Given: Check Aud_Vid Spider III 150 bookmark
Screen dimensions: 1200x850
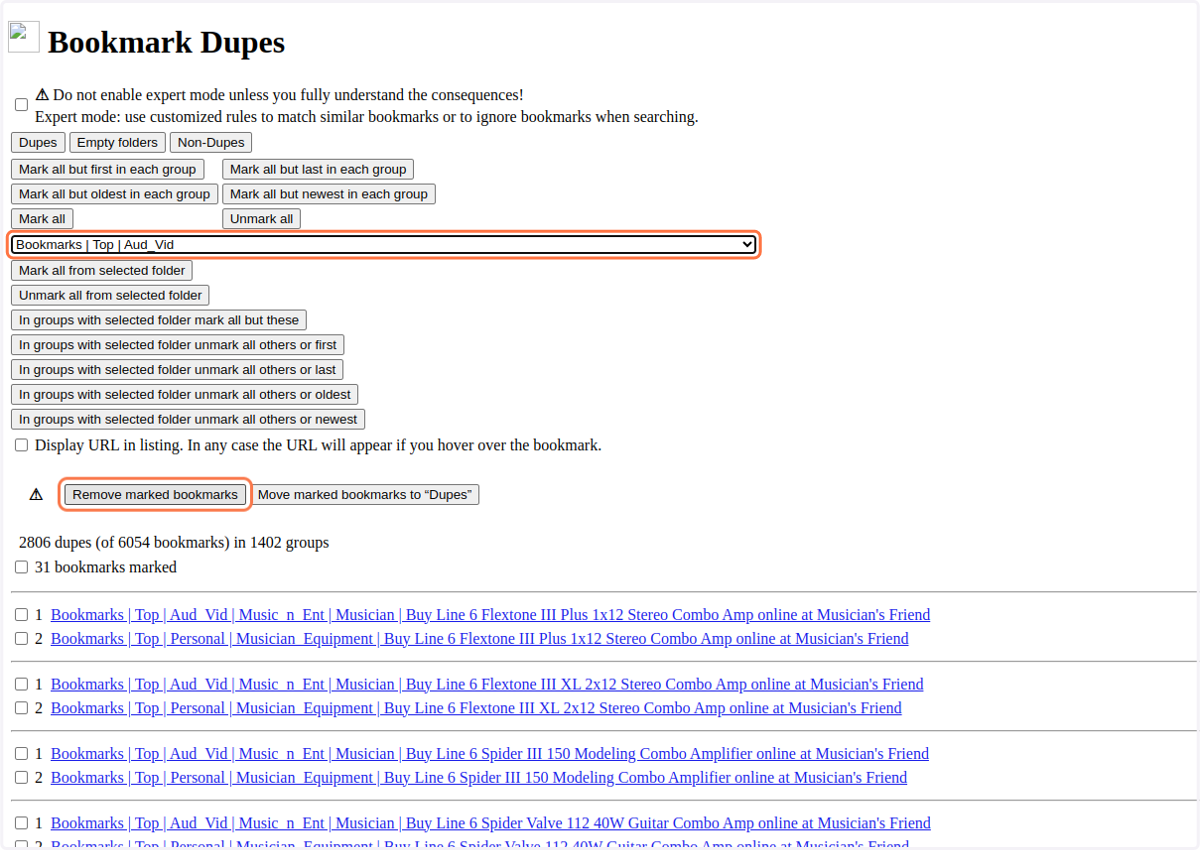Looking at the screenshot, I should pyautogui.click(x=21, y=754).
